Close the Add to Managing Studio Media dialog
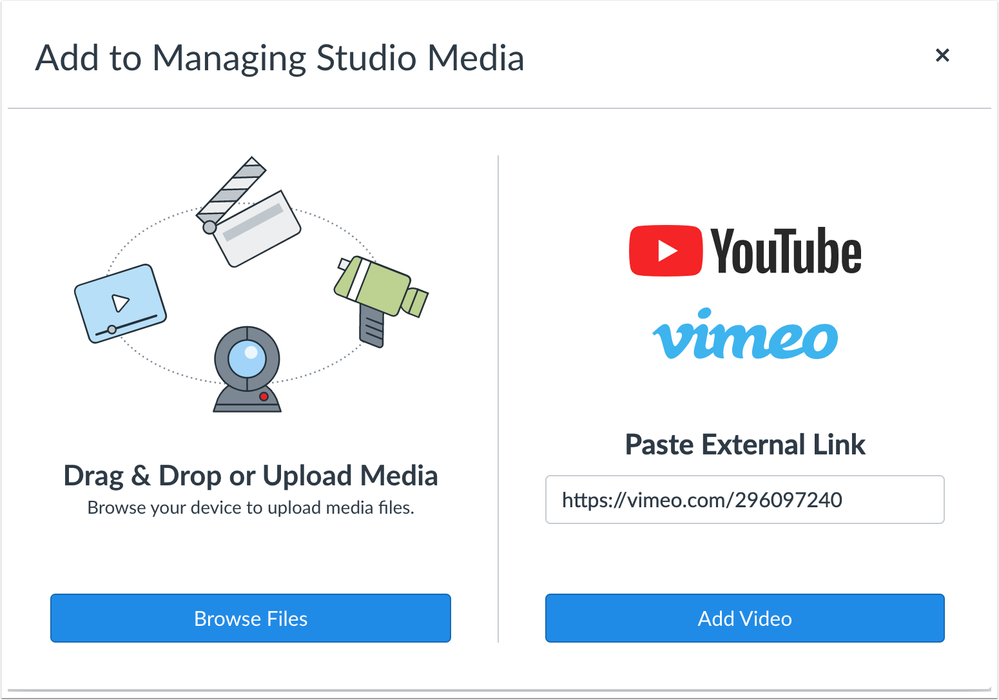999x700 pixels. click(942, 55)
